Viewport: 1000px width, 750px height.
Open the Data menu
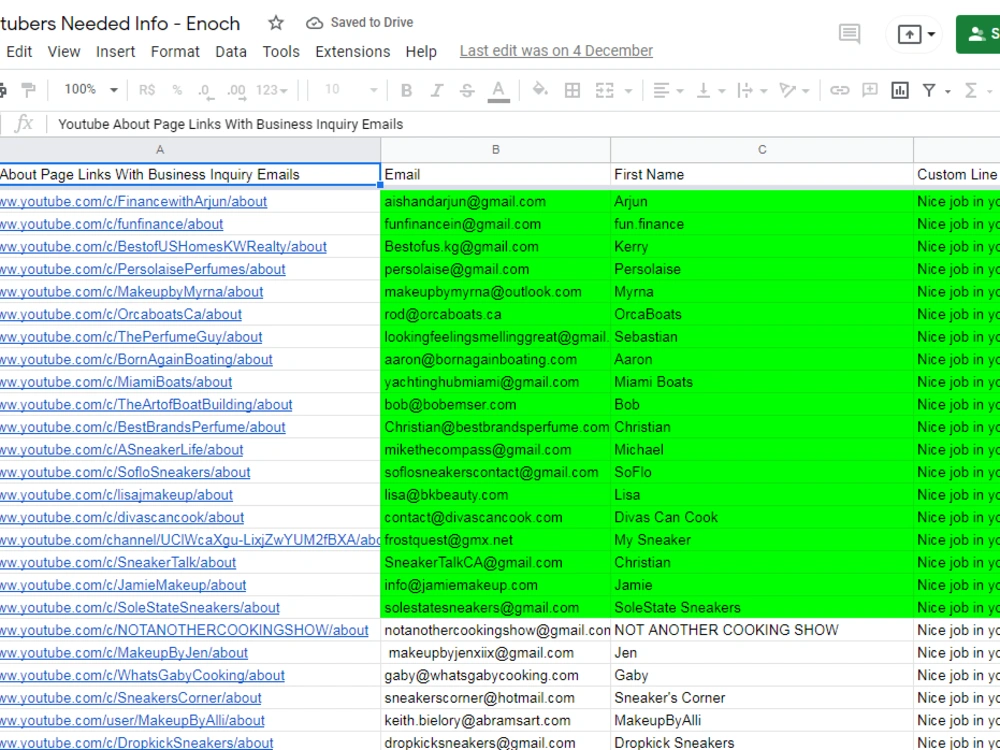point(231,52)
